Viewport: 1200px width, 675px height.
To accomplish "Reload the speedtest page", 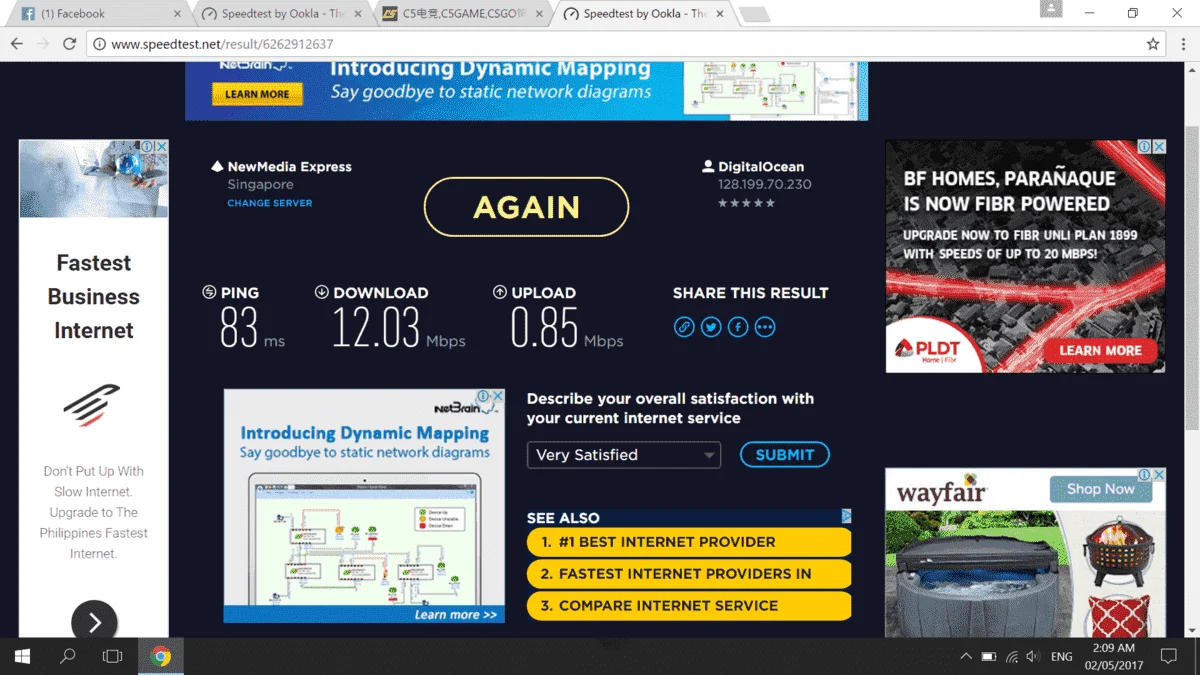I will click(69, 44).
